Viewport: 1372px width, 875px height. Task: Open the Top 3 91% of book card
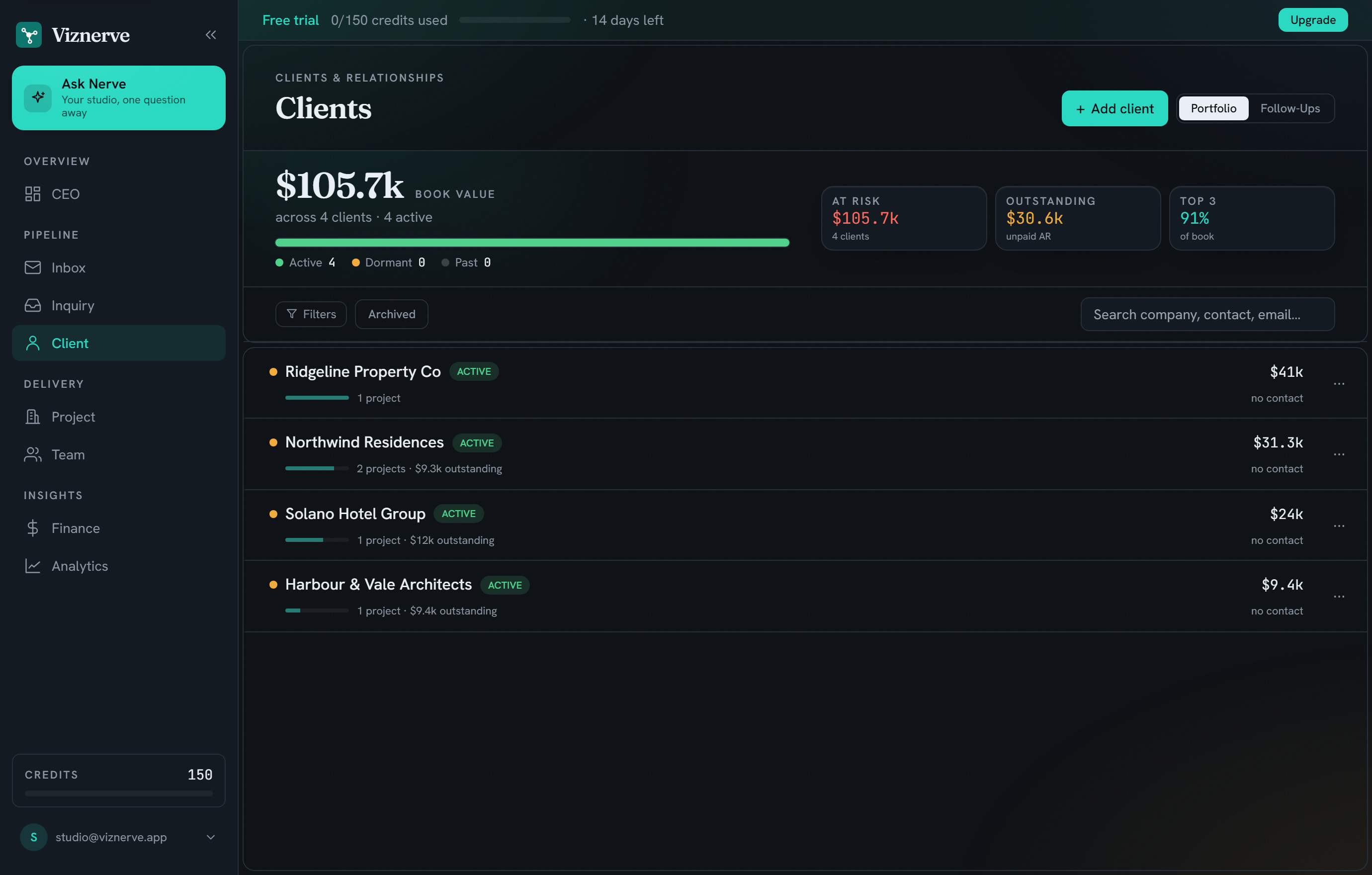(x=1252, y=218)
